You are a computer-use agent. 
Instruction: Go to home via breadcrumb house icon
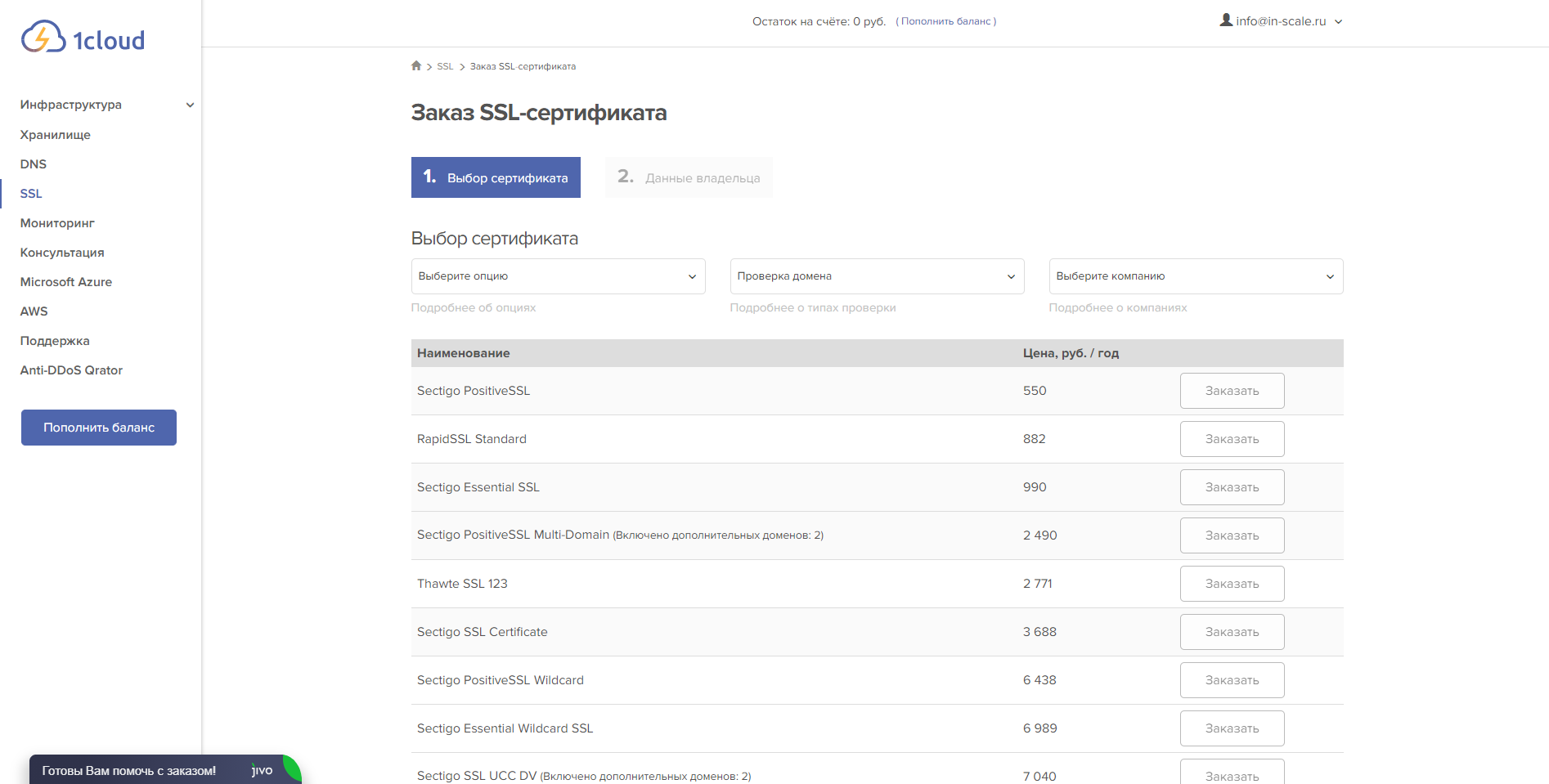(x=416, y=66)
